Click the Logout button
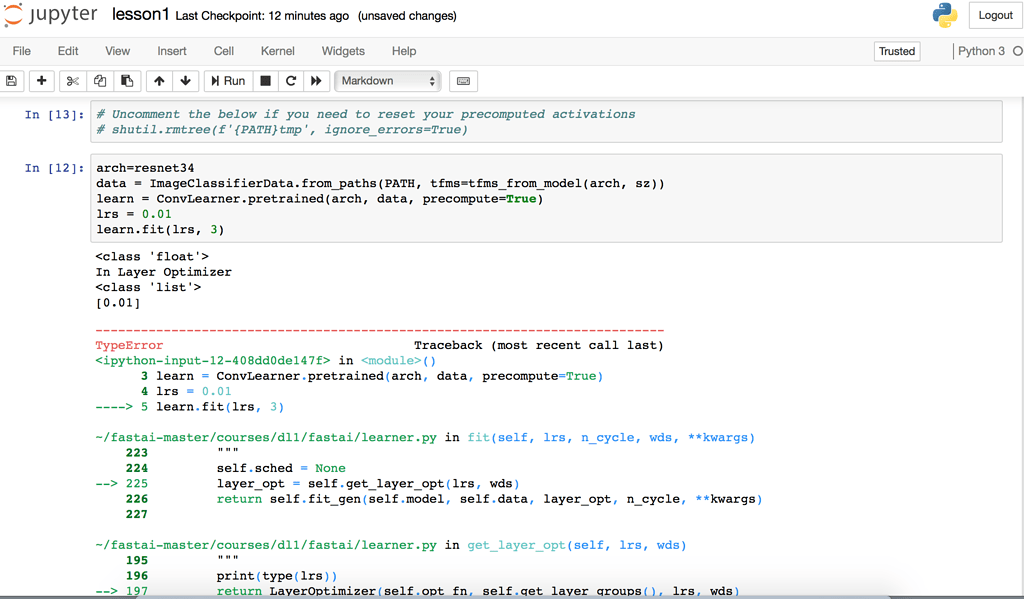 pos(995,15)
